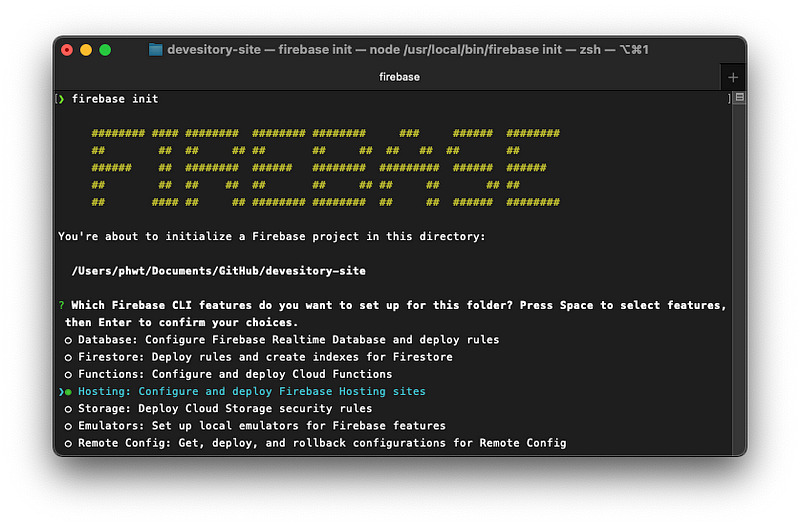Toggle the Firestore feature checkbox
Image resolution: width=800 pixels, height=527 pixels.
[68, 358]
